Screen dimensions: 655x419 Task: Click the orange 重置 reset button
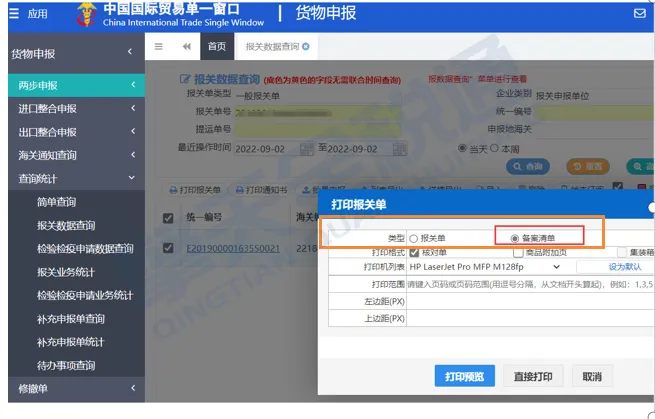point(588,167)
